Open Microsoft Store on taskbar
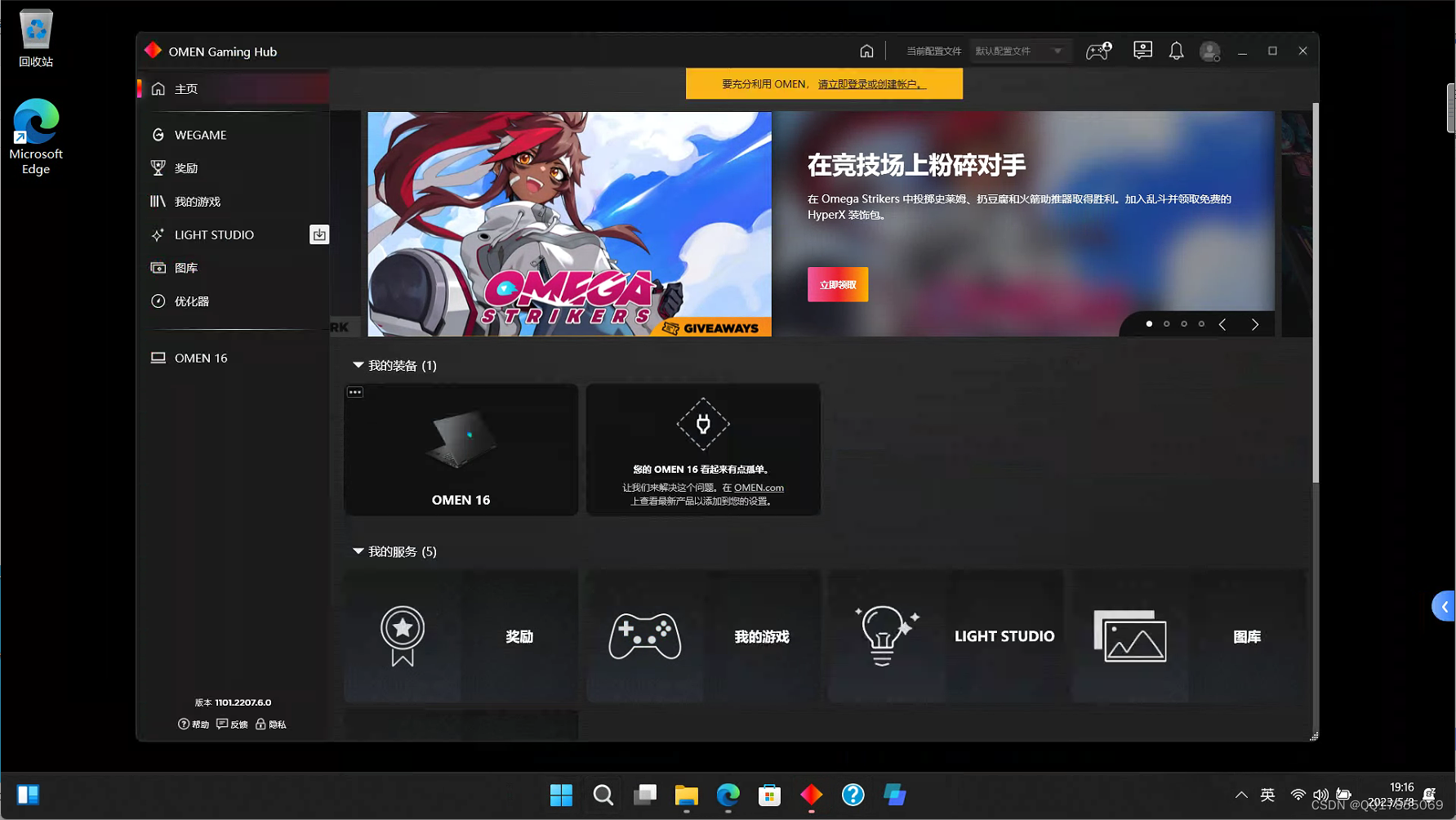The height and width of the screenshot is (820, 1456). pos(769,795)
